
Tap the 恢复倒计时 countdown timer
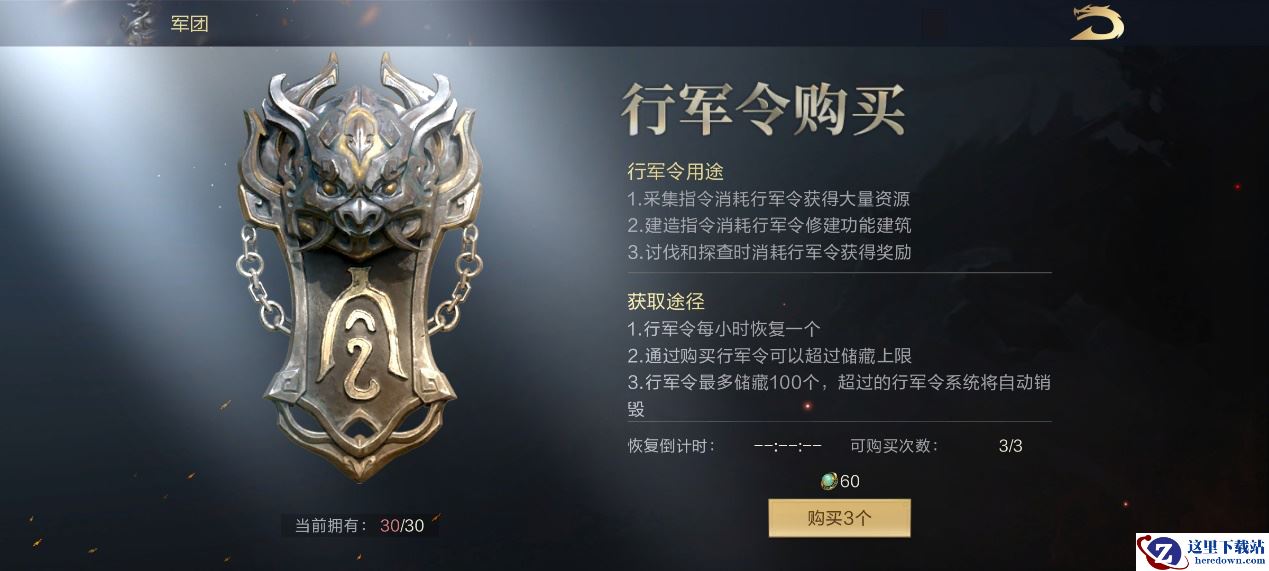(x=787, y=446)
